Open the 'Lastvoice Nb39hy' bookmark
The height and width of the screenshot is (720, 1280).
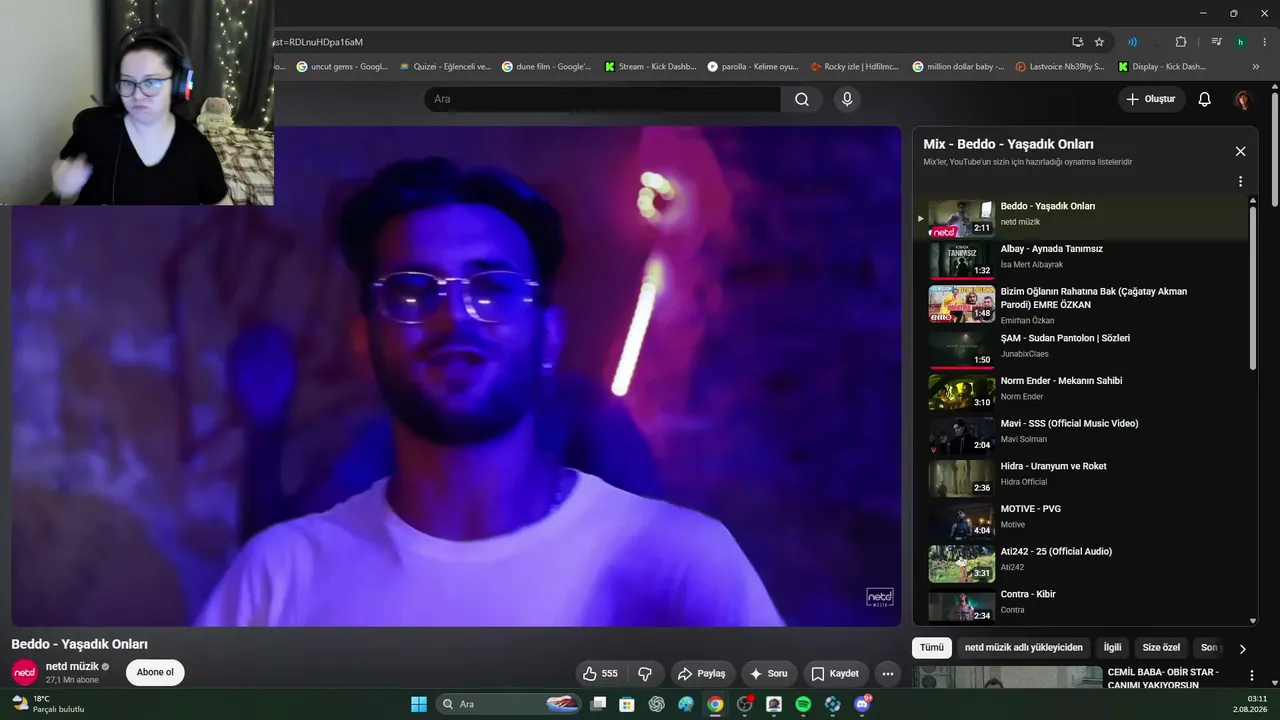tap(1060, 67)
